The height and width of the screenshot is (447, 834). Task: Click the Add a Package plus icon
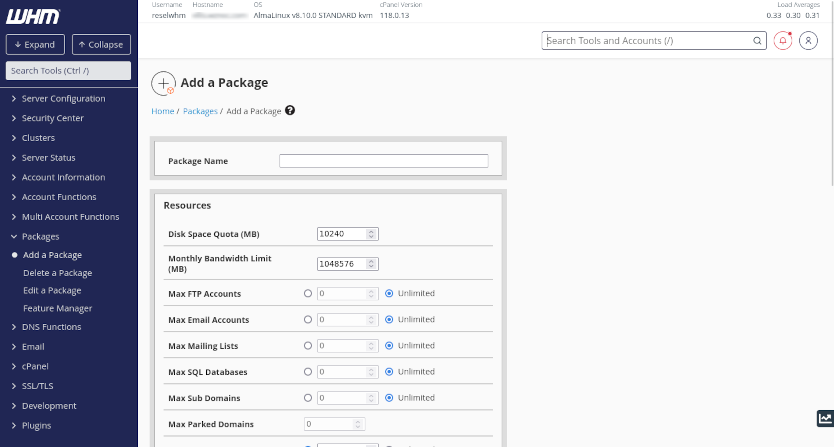coord(164,83)
